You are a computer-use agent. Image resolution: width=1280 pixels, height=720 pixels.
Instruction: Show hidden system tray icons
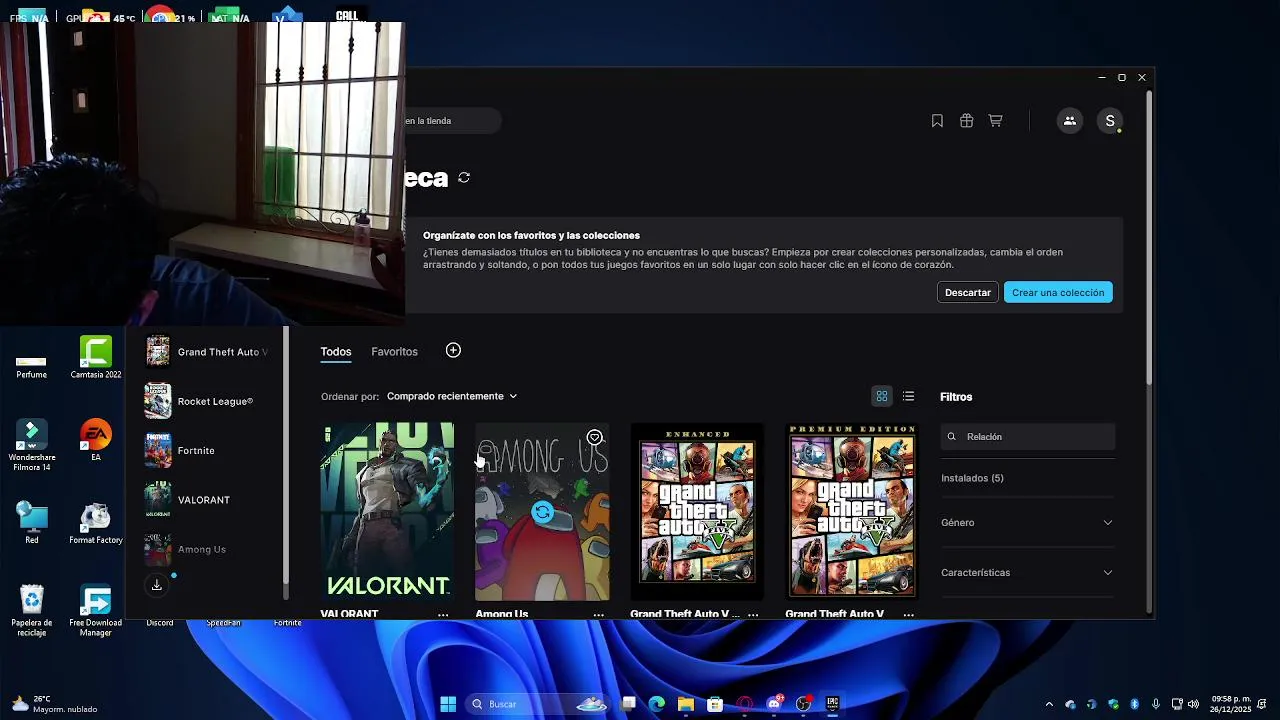(x=1049, y=704)
